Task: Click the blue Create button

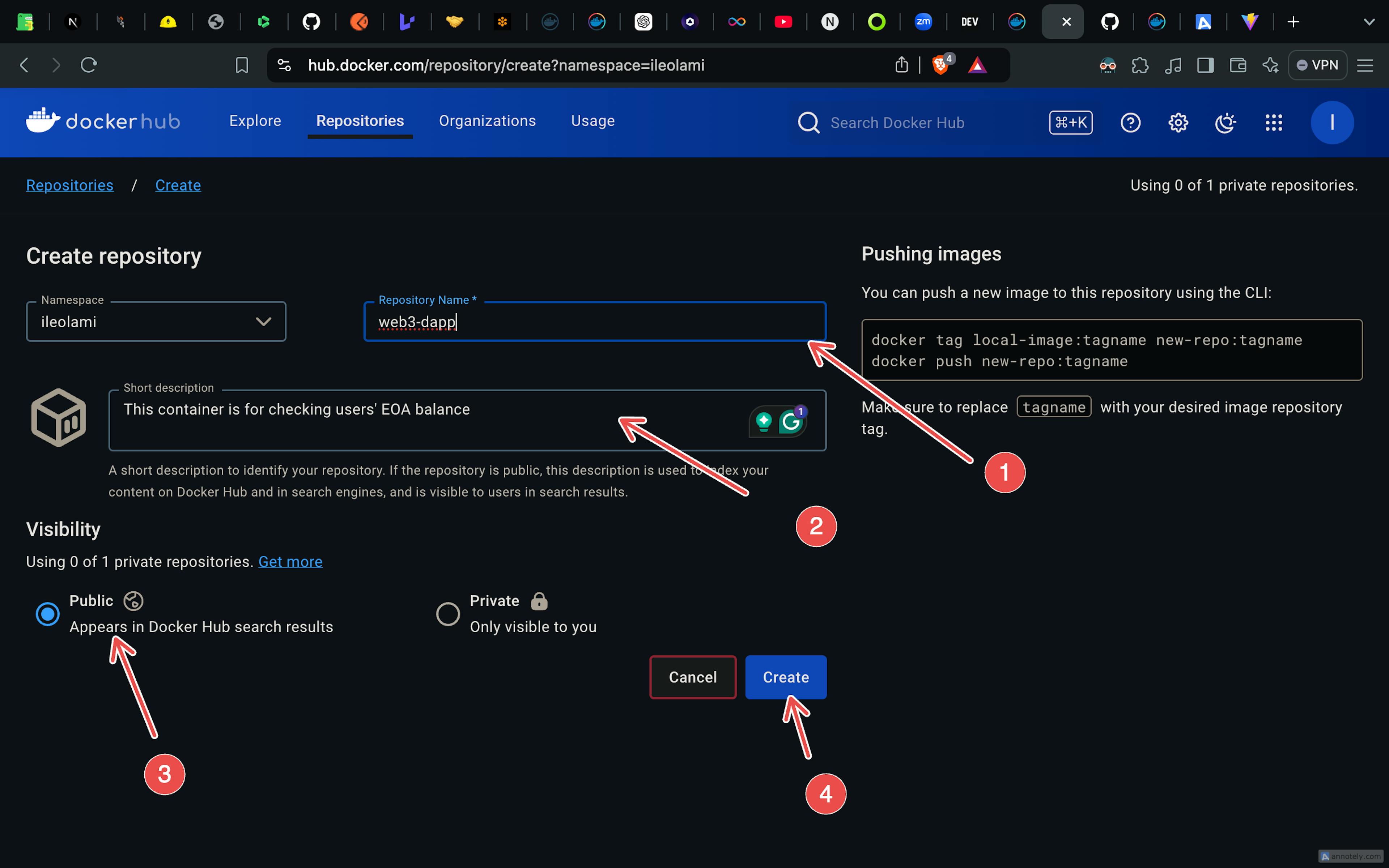Action: [786, 677]
